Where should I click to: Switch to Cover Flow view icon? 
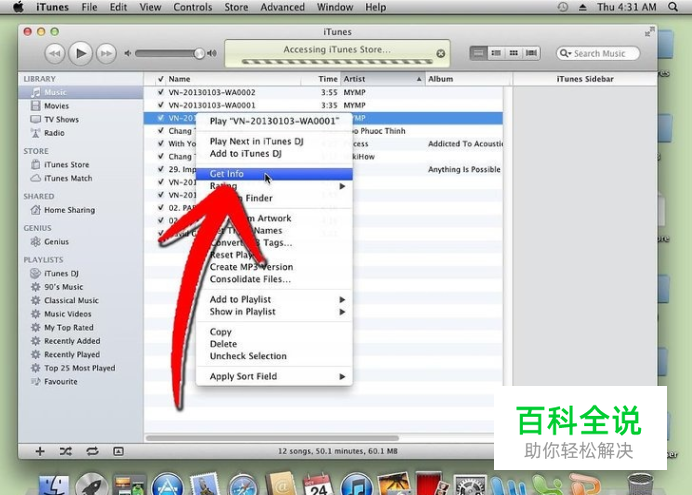coord(531,53)
